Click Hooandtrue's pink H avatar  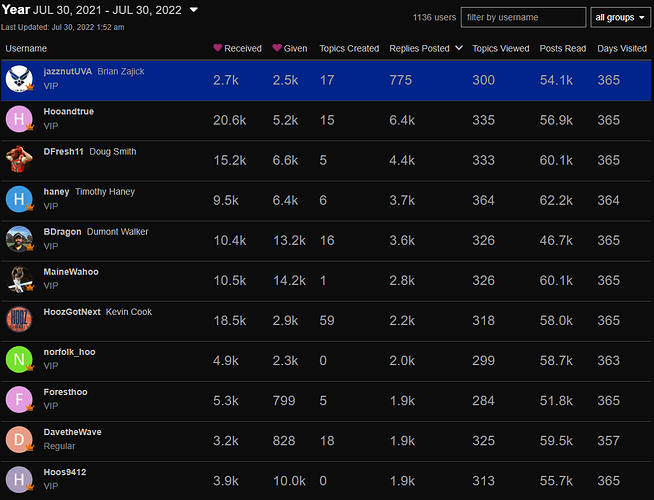[x=19, y=119]
